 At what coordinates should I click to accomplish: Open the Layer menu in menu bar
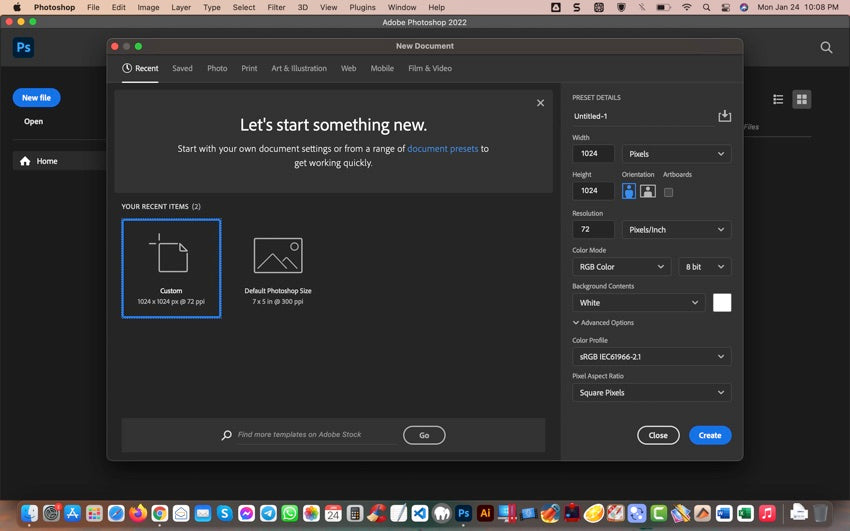(x=181, y=8)
